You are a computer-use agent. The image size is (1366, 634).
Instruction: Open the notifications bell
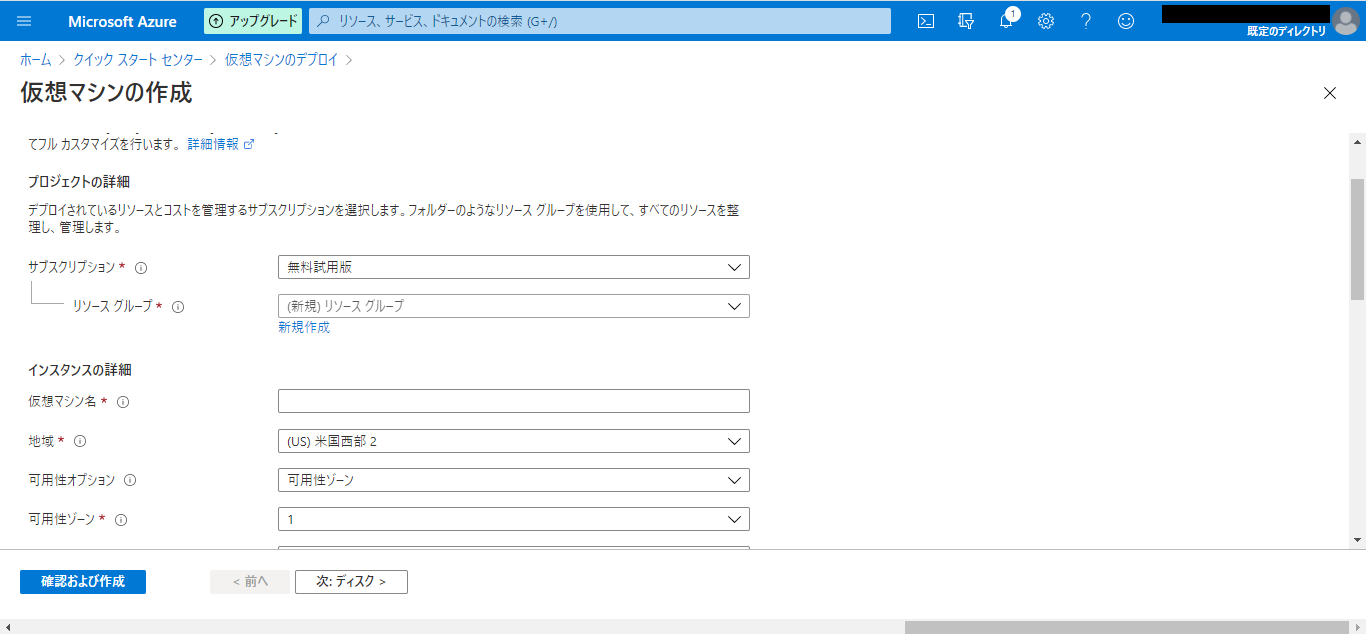(1007, 21)
